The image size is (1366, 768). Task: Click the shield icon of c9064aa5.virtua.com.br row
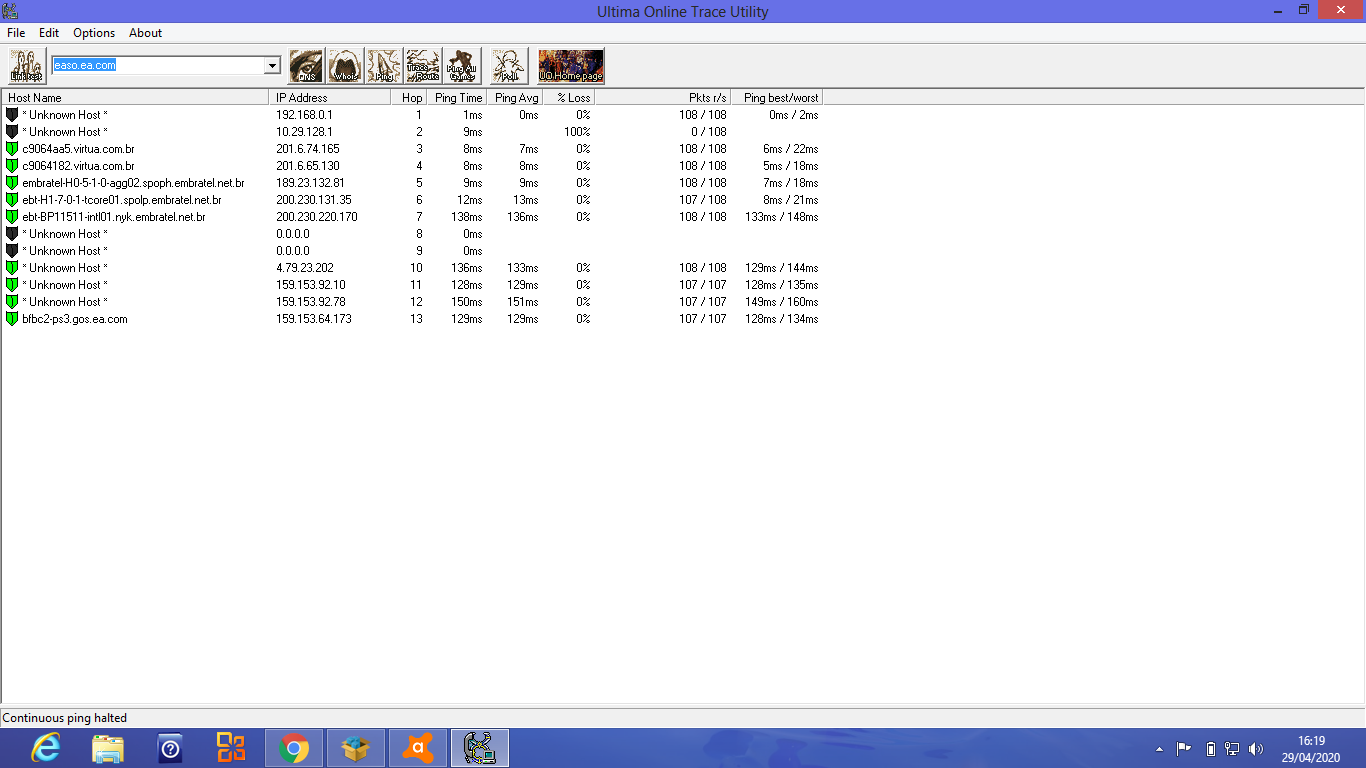tap(12, 149)
